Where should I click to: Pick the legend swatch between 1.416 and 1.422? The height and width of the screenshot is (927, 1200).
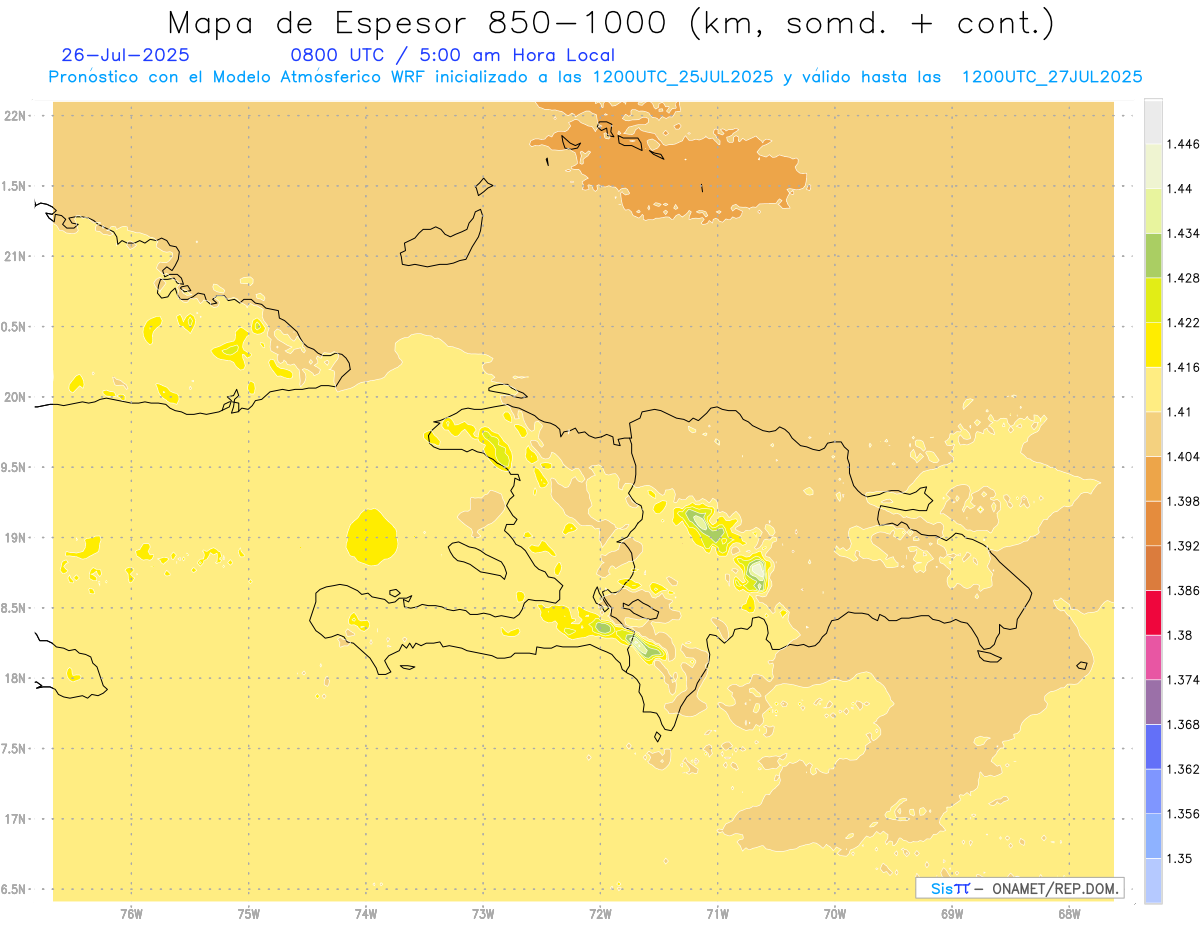pyautogui.click(x=1153, y=345)
